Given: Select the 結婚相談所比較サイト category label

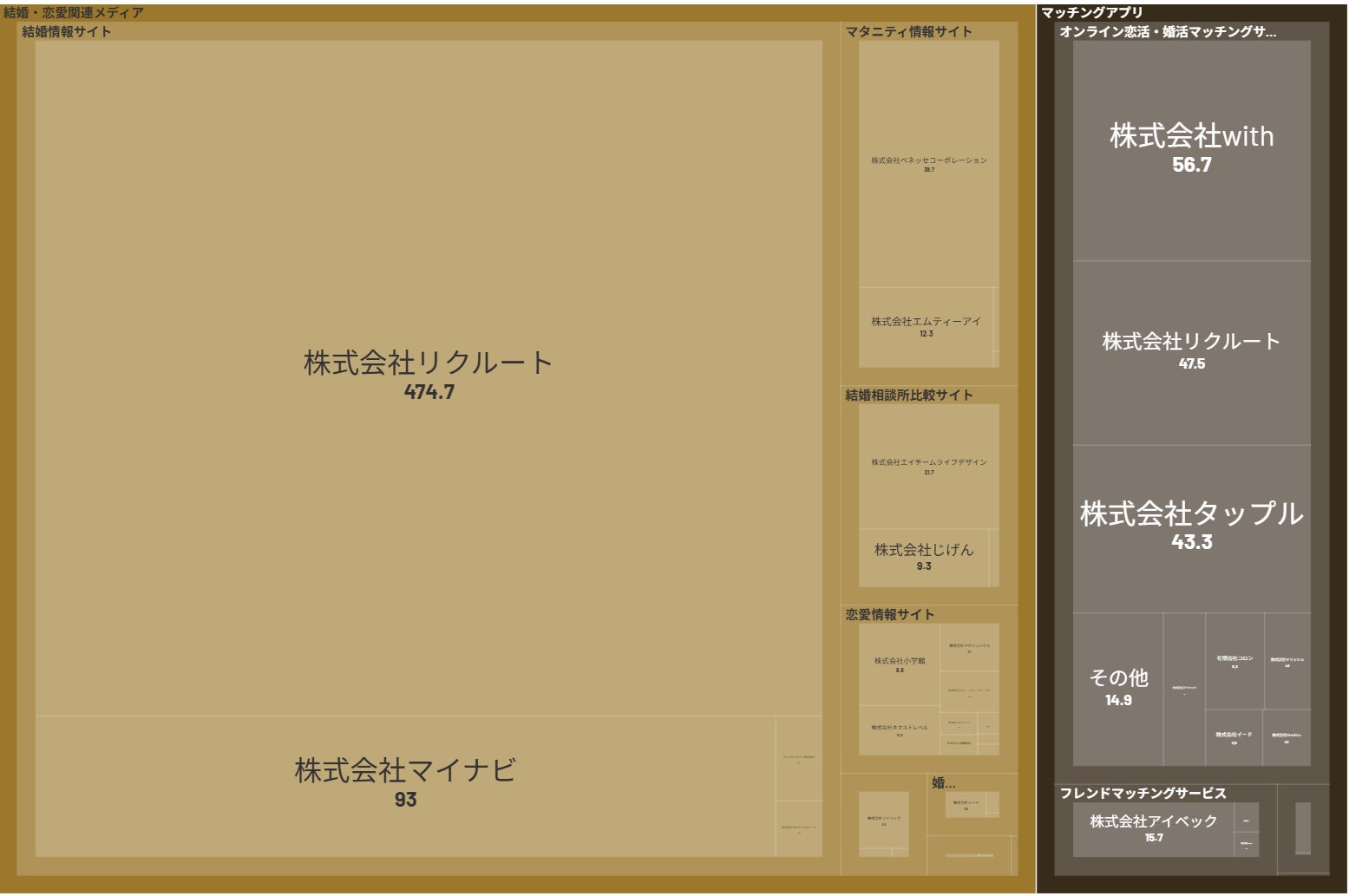Looking at the screenshot, I should click(x=909, y=395).
